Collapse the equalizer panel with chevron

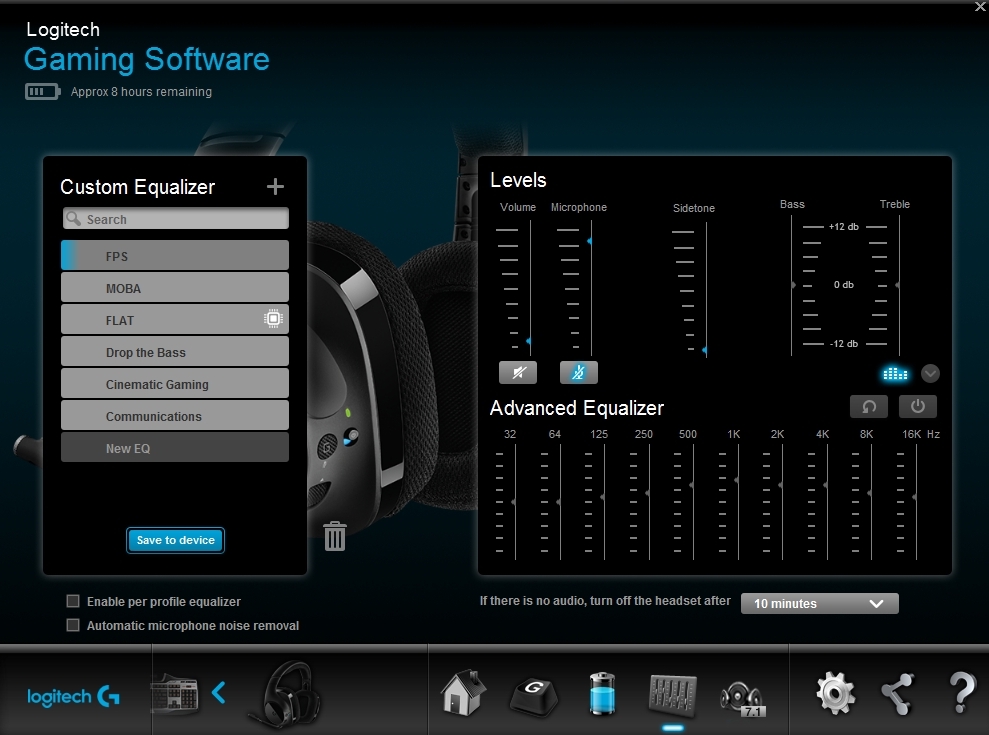pos(930,373)
